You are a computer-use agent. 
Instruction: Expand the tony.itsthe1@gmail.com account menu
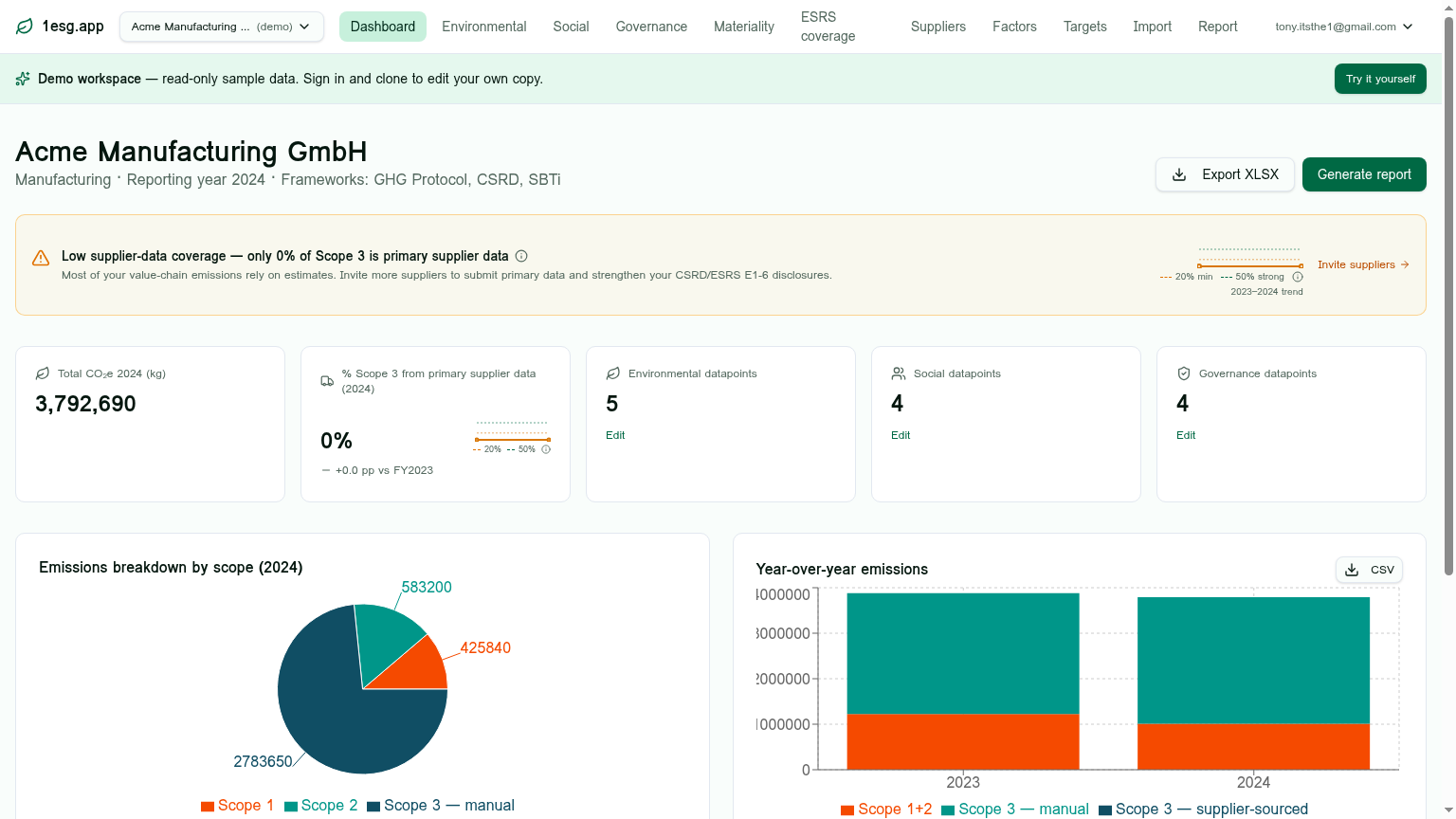click(x=1344, y=27)
